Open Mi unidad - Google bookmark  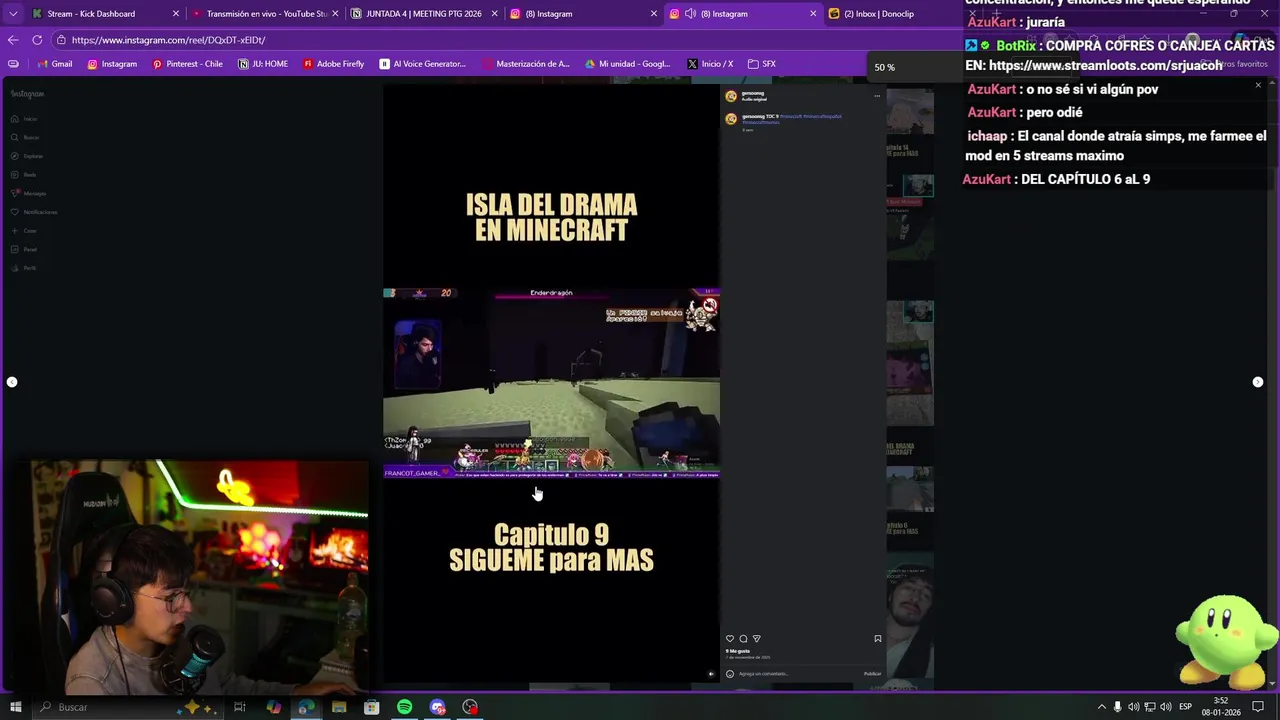(x=627, y=64)
